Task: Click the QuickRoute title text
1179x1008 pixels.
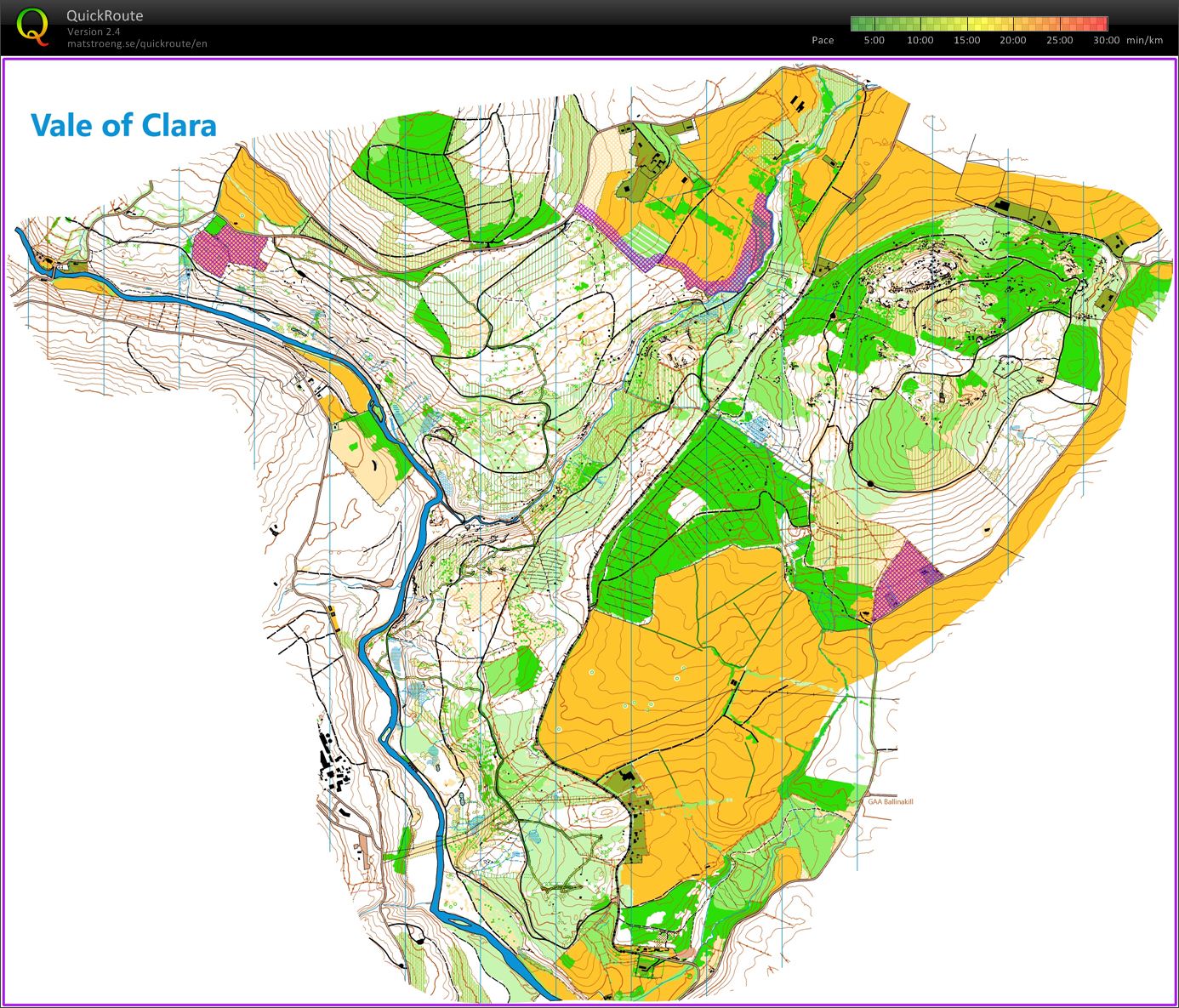Action: [105, 15]
